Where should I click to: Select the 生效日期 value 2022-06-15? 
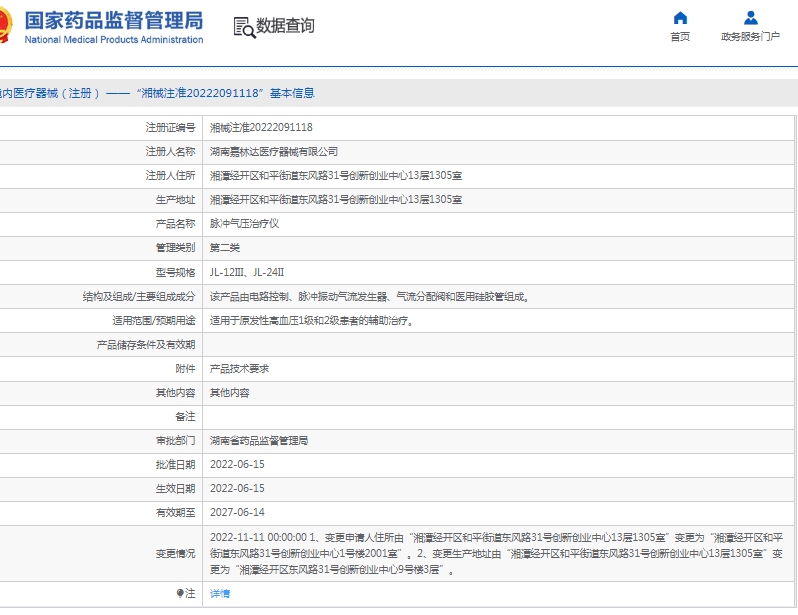[237, 488]
